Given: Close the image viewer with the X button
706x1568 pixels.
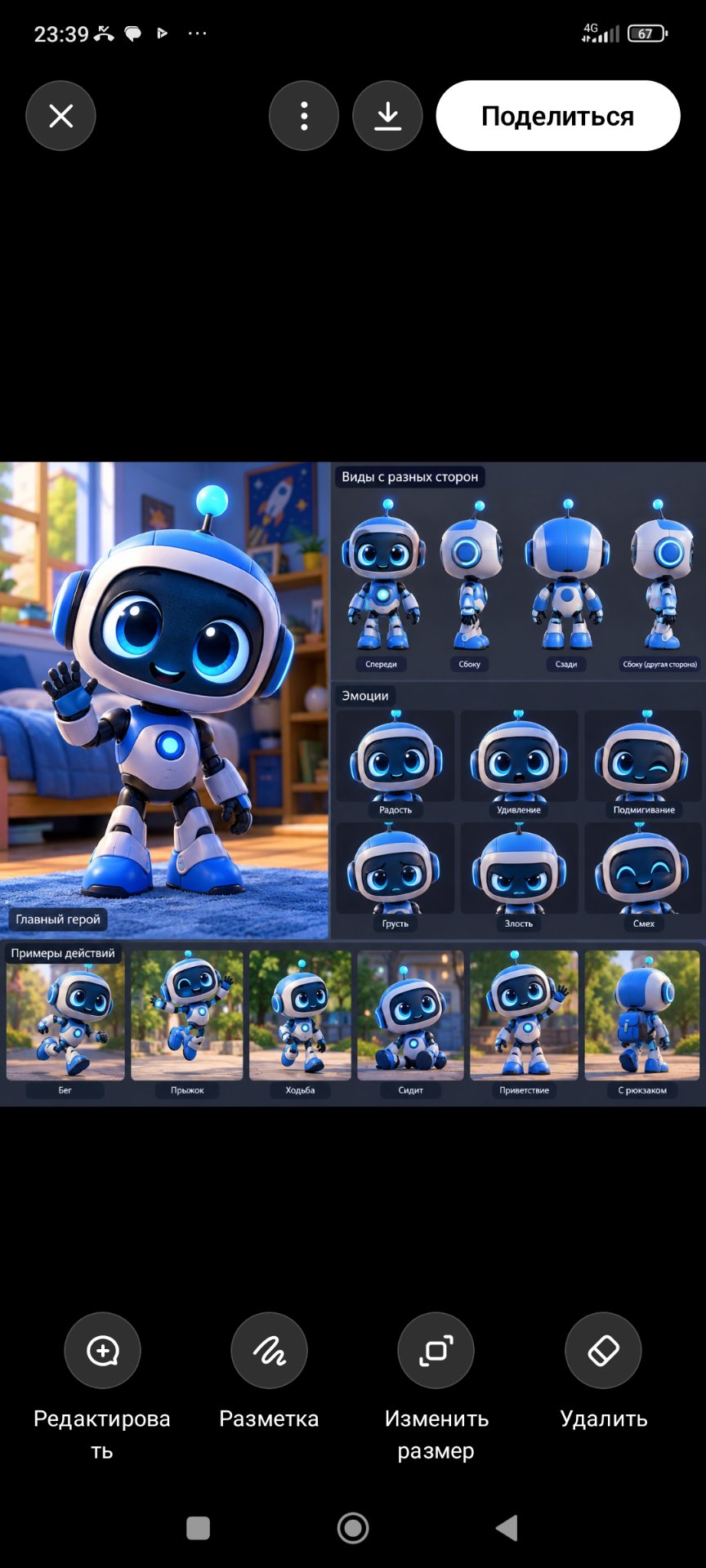Looking at the screenshot, I should tap(60, 116).
